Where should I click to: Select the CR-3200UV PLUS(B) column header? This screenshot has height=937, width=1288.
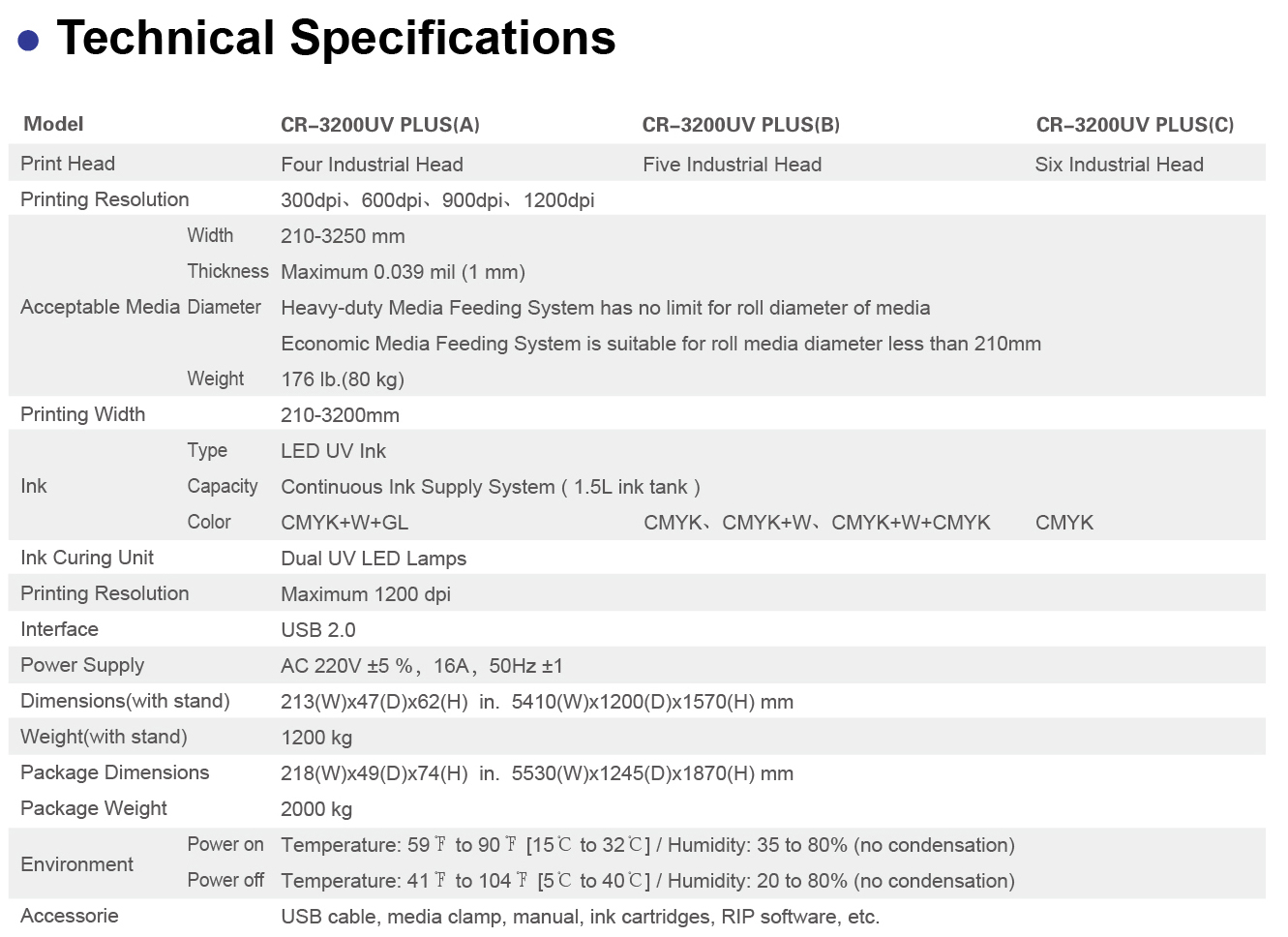coord(740,125)
